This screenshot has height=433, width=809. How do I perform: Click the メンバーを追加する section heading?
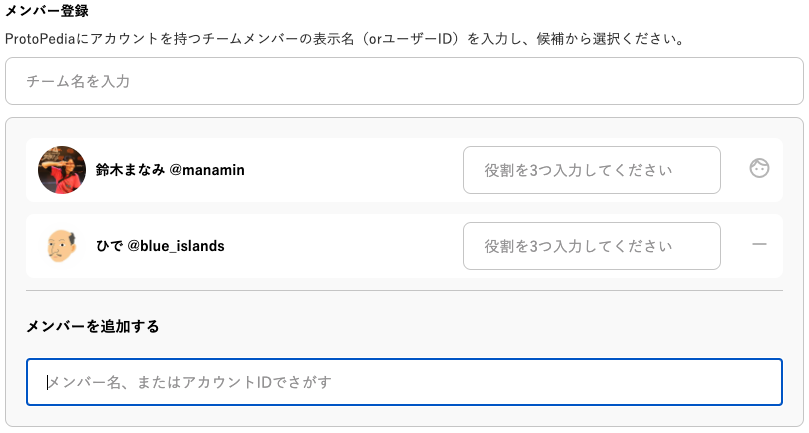click(93, 326)
